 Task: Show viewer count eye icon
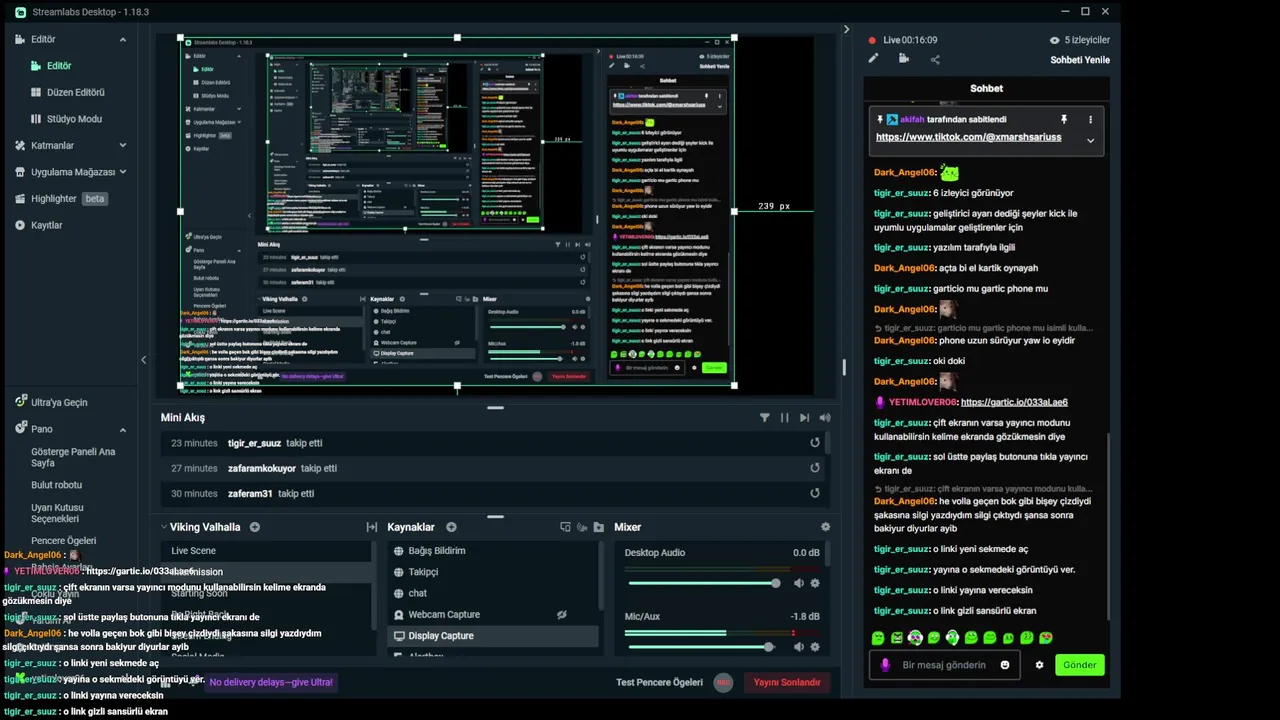pos(1054,40)
